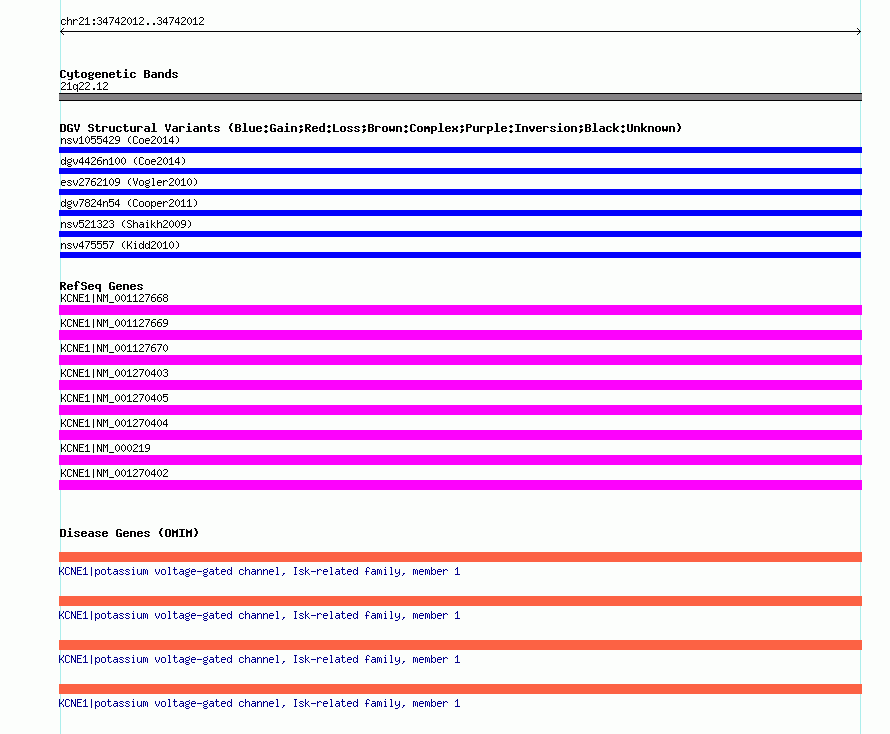The width and height of the screenshot is (890, 734).
Task: Click the KCNE1|NM_001127670 transcript label
Action: pyautogui.click(x=114, y=349)
